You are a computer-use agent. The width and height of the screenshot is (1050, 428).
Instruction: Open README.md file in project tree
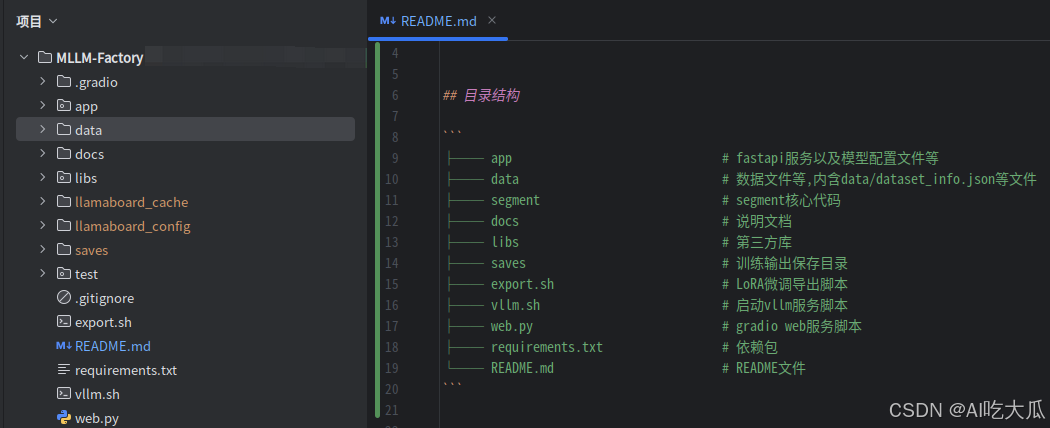click(112, 346)
